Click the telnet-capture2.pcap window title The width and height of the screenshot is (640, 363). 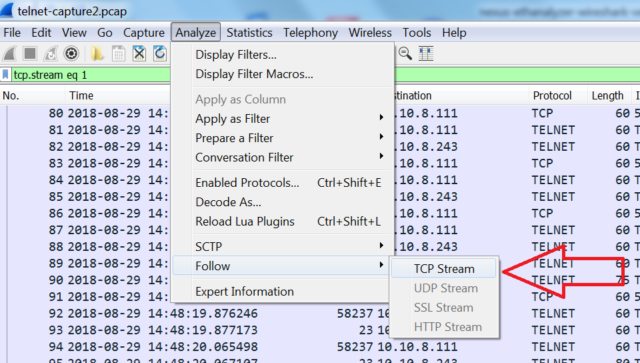click(72, 11)
